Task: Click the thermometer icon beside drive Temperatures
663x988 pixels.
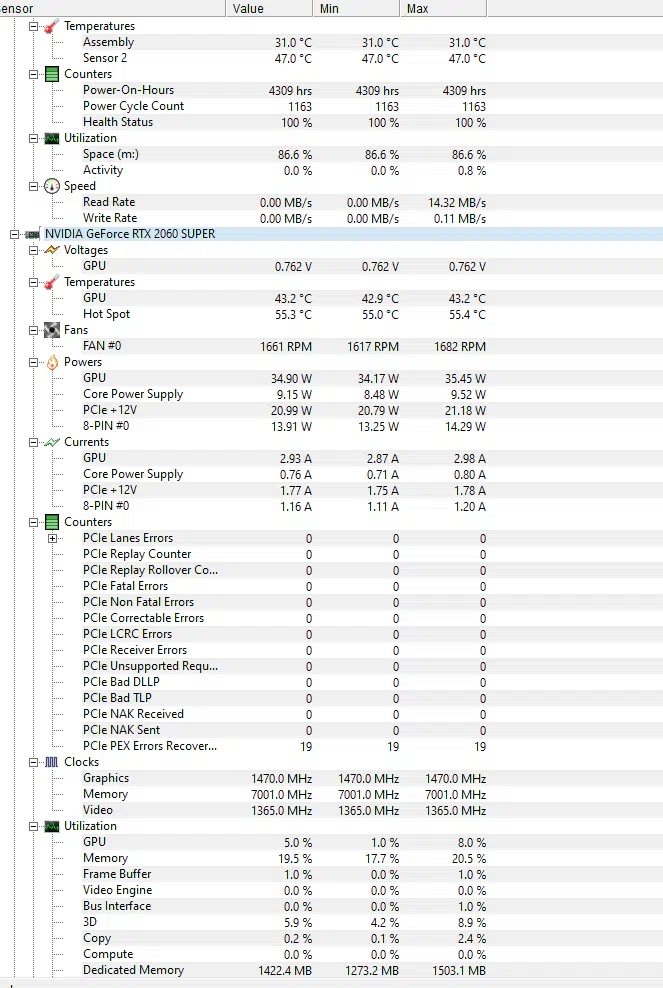Action: click(52, 26)
